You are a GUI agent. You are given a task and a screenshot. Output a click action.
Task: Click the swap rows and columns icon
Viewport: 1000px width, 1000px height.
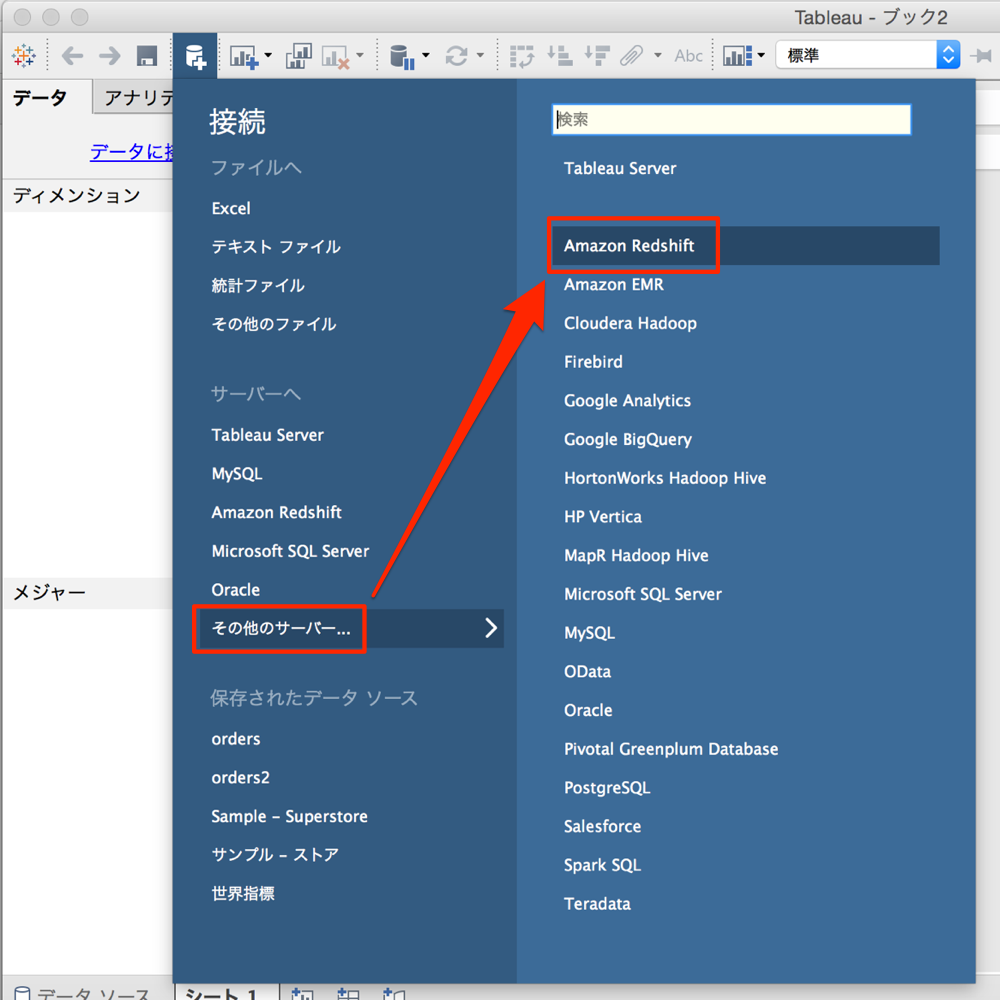pyautogui.click(x=522, y=55)
